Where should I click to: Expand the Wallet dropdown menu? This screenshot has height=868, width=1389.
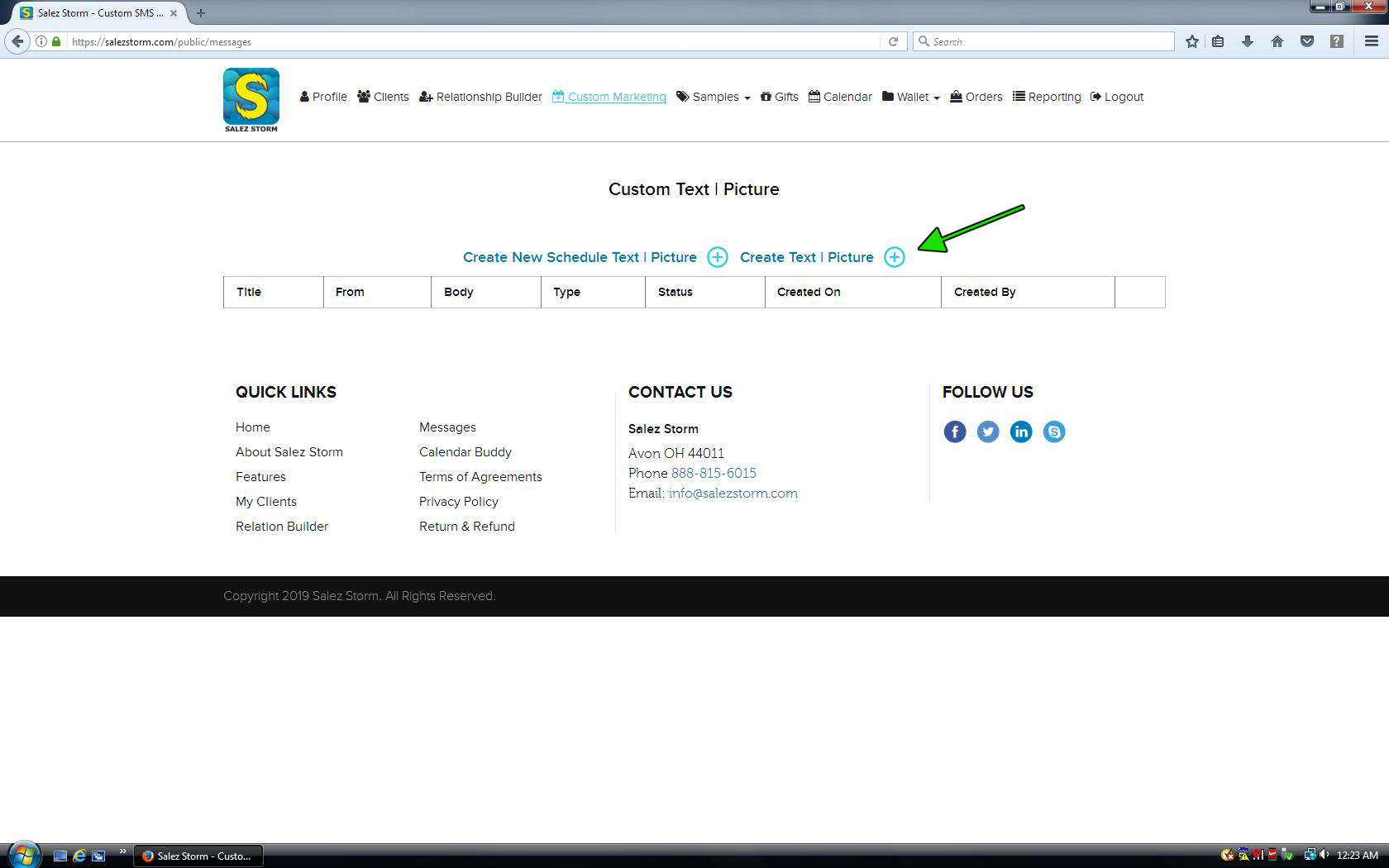911,97
